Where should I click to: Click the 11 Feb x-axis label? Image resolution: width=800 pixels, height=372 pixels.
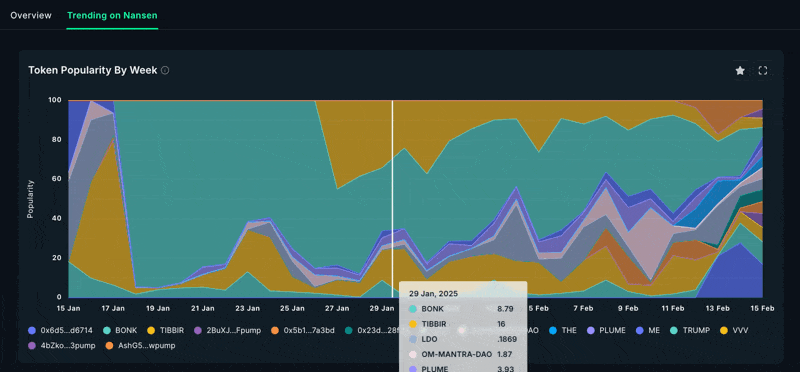coord(672,308)
